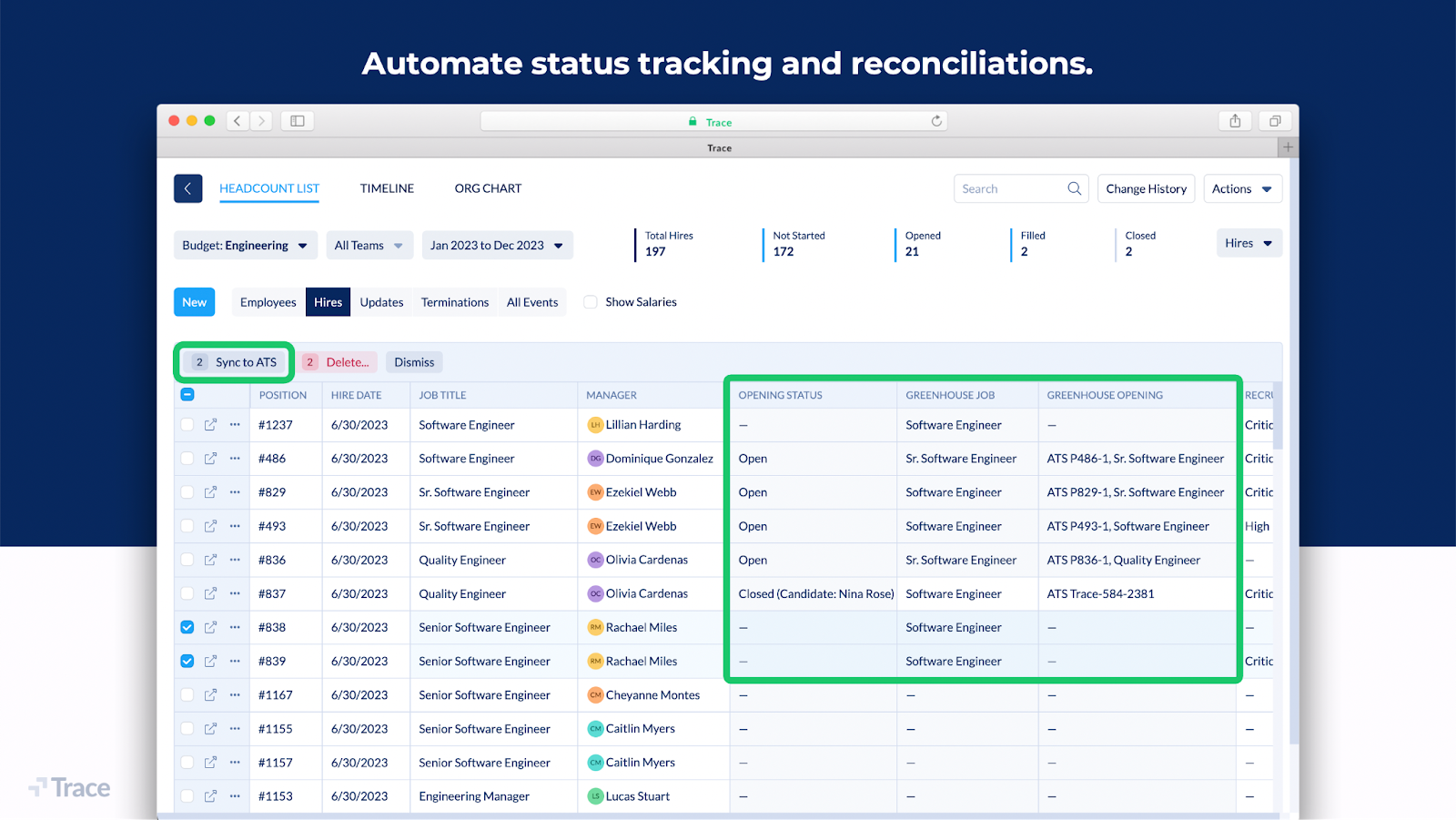Click the blue New button
1456x820 pixels.
pyautogui.click(x=194, y=302)
